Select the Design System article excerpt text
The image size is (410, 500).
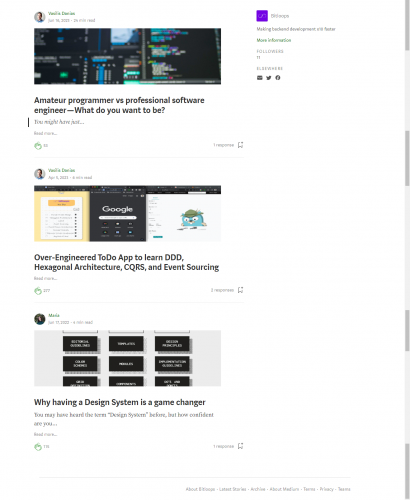(x=124, y=419)
